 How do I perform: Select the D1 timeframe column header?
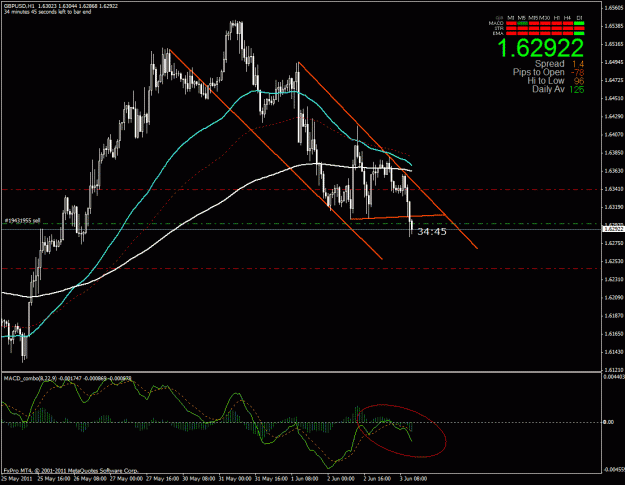(580, 18)
